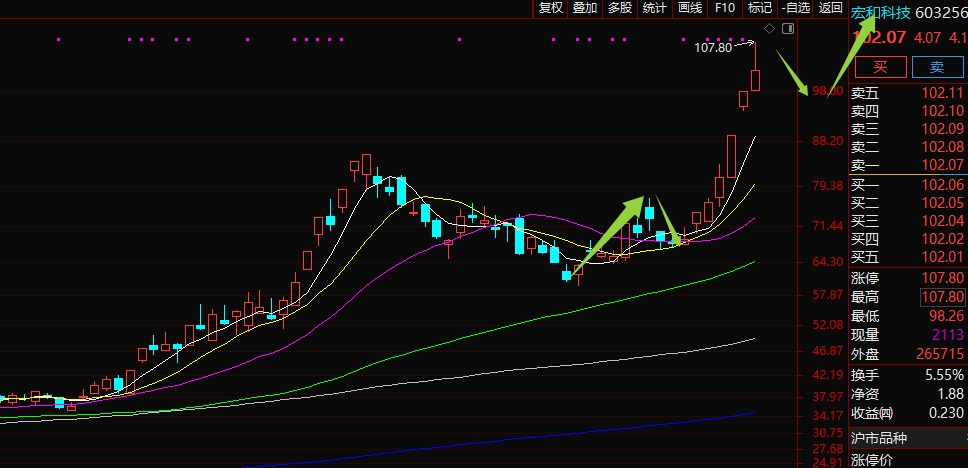Screen dimensions: 968x468
Task: Click the 卖三 price 102.09
Action: pyautogui.click(x=942, y=129)
